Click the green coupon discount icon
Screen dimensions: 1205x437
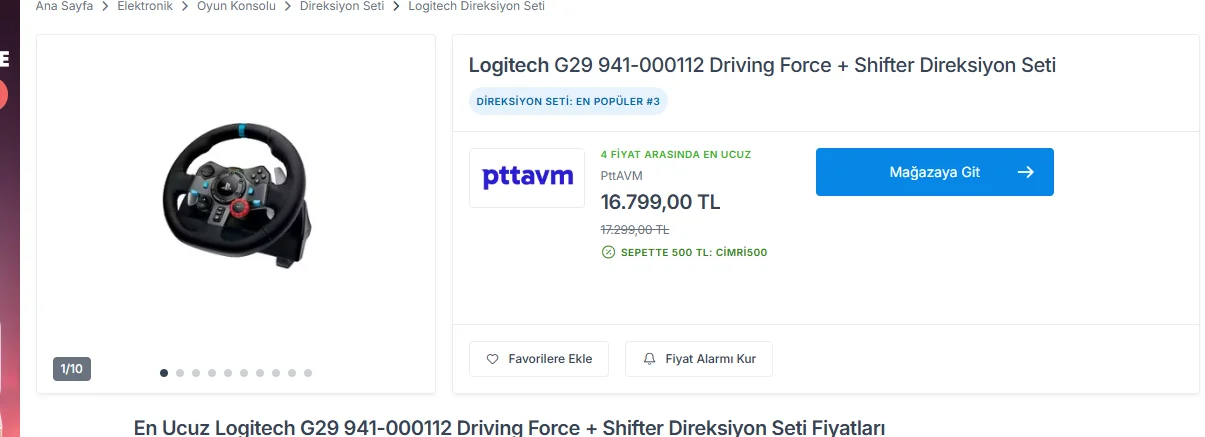[607, 252]
